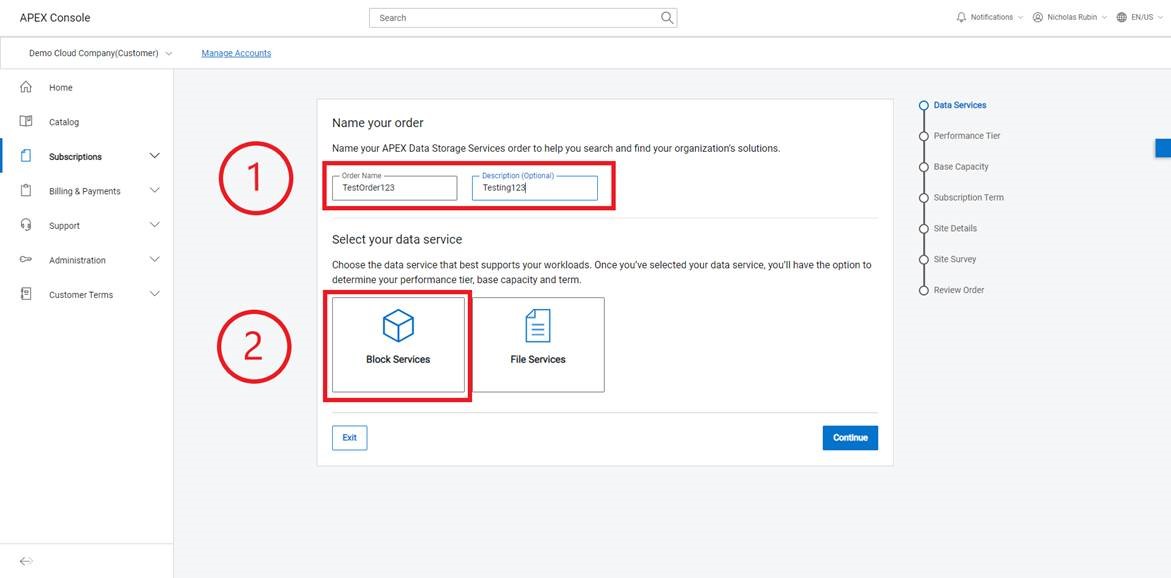Open the Notifications menu

990,17
